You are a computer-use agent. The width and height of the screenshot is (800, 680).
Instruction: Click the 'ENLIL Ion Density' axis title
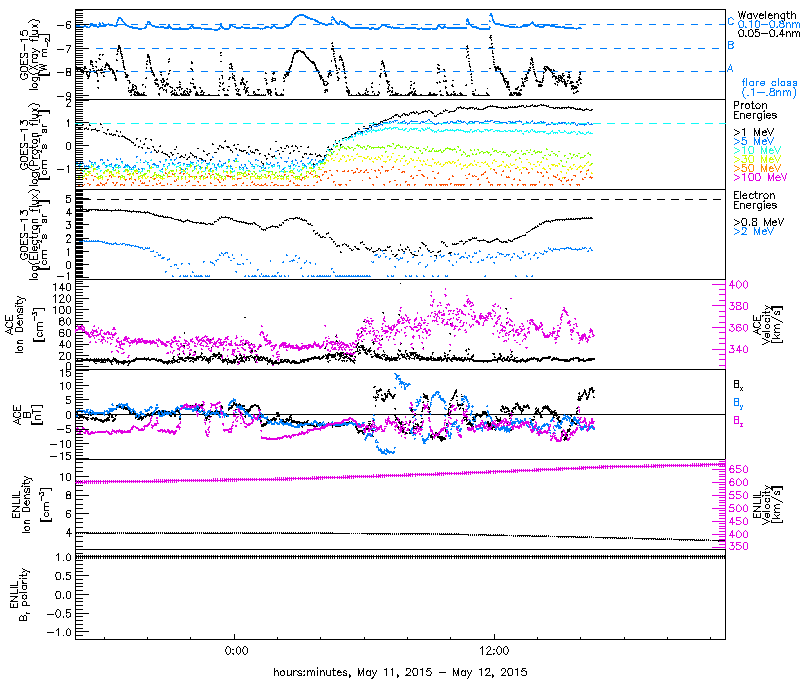32,505
